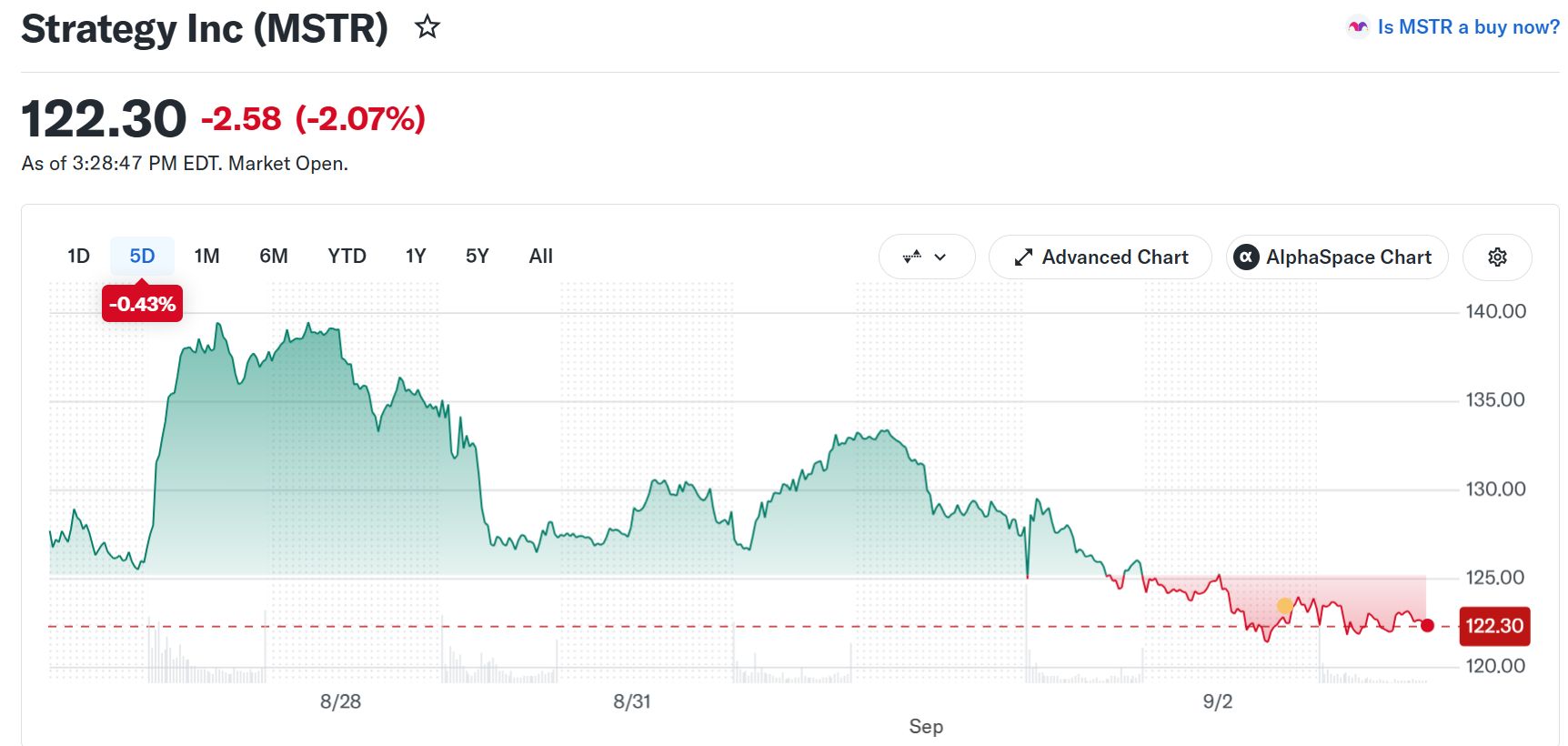Click the 8/28 date label
Screen dimensions: 1568x746
coord(340,701)
